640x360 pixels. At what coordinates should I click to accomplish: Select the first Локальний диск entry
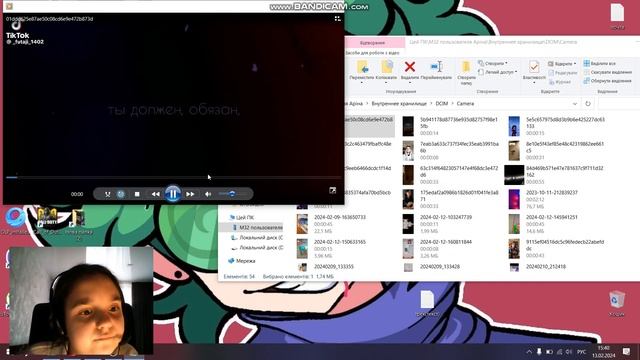(x=258, y=238)
